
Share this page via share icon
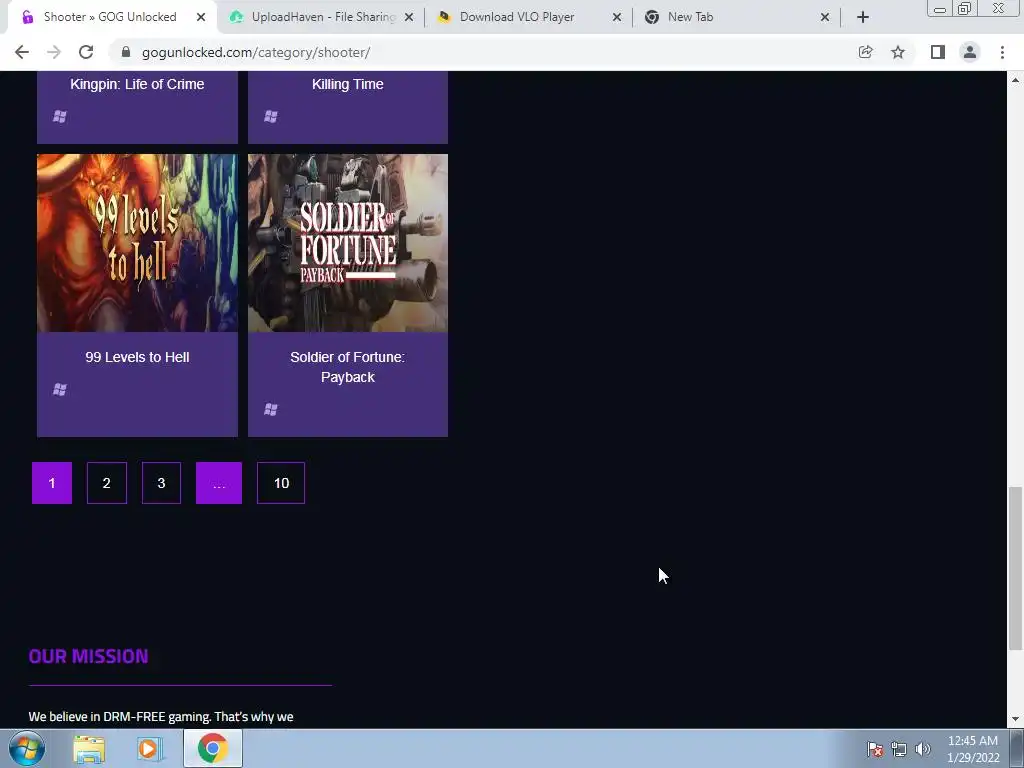point(865,52)
